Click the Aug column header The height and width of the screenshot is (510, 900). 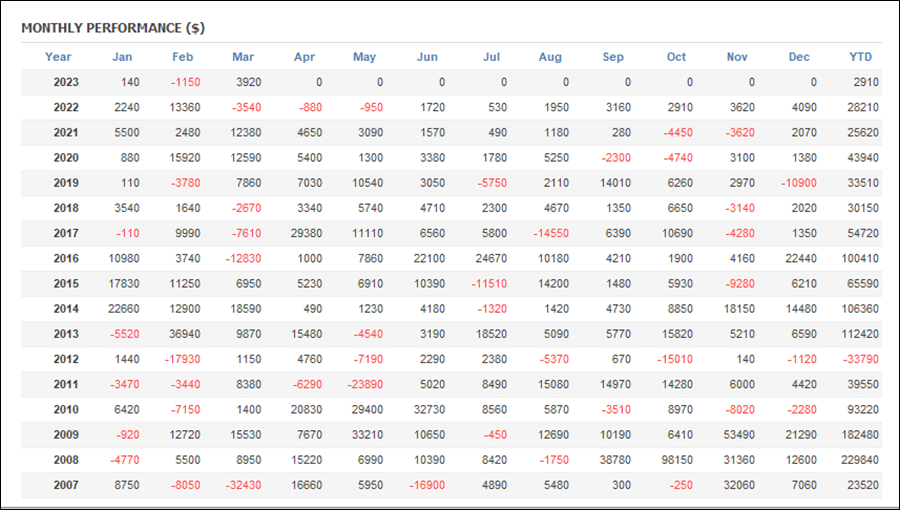[550, 57]
